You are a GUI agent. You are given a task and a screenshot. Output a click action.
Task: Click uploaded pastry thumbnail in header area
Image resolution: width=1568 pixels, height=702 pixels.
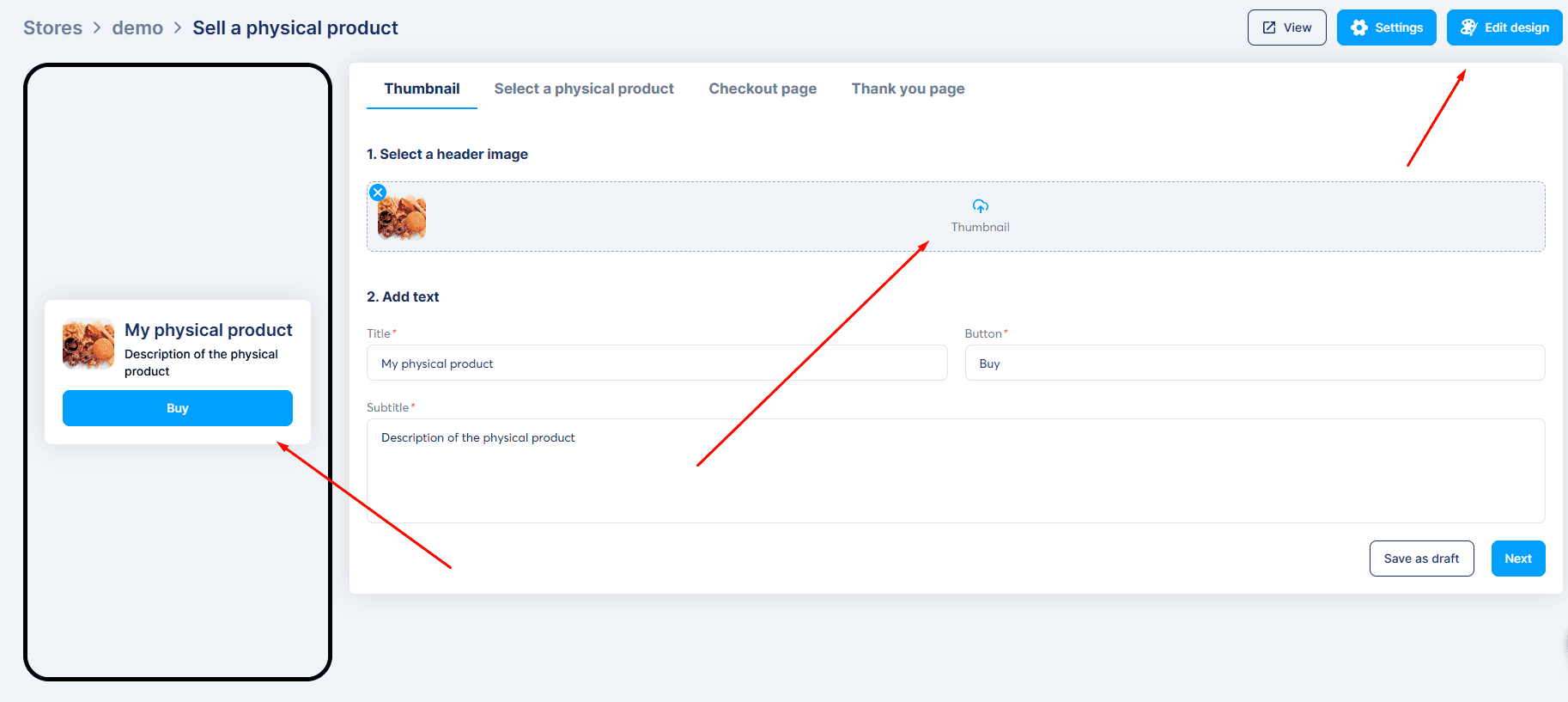402,217
